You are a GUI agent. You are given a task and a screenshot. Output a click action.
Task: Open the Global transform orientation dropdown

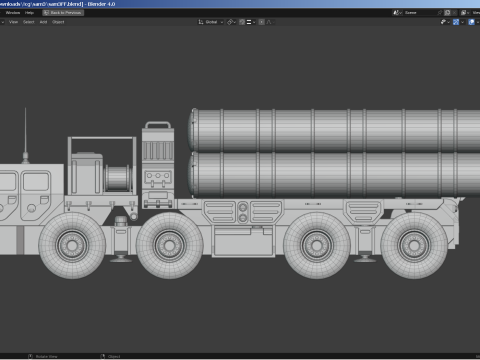[x=210, y=22]
